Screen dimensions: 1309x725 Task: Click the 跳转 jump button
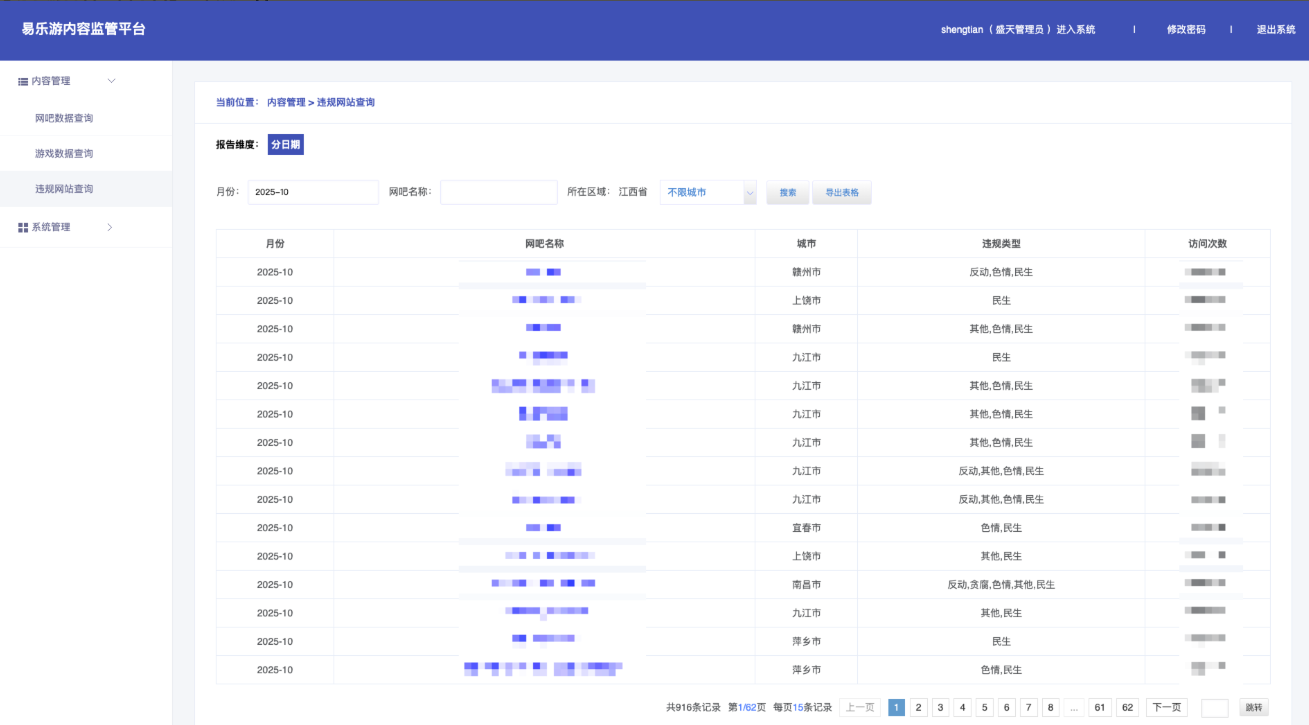(1254, 708)
